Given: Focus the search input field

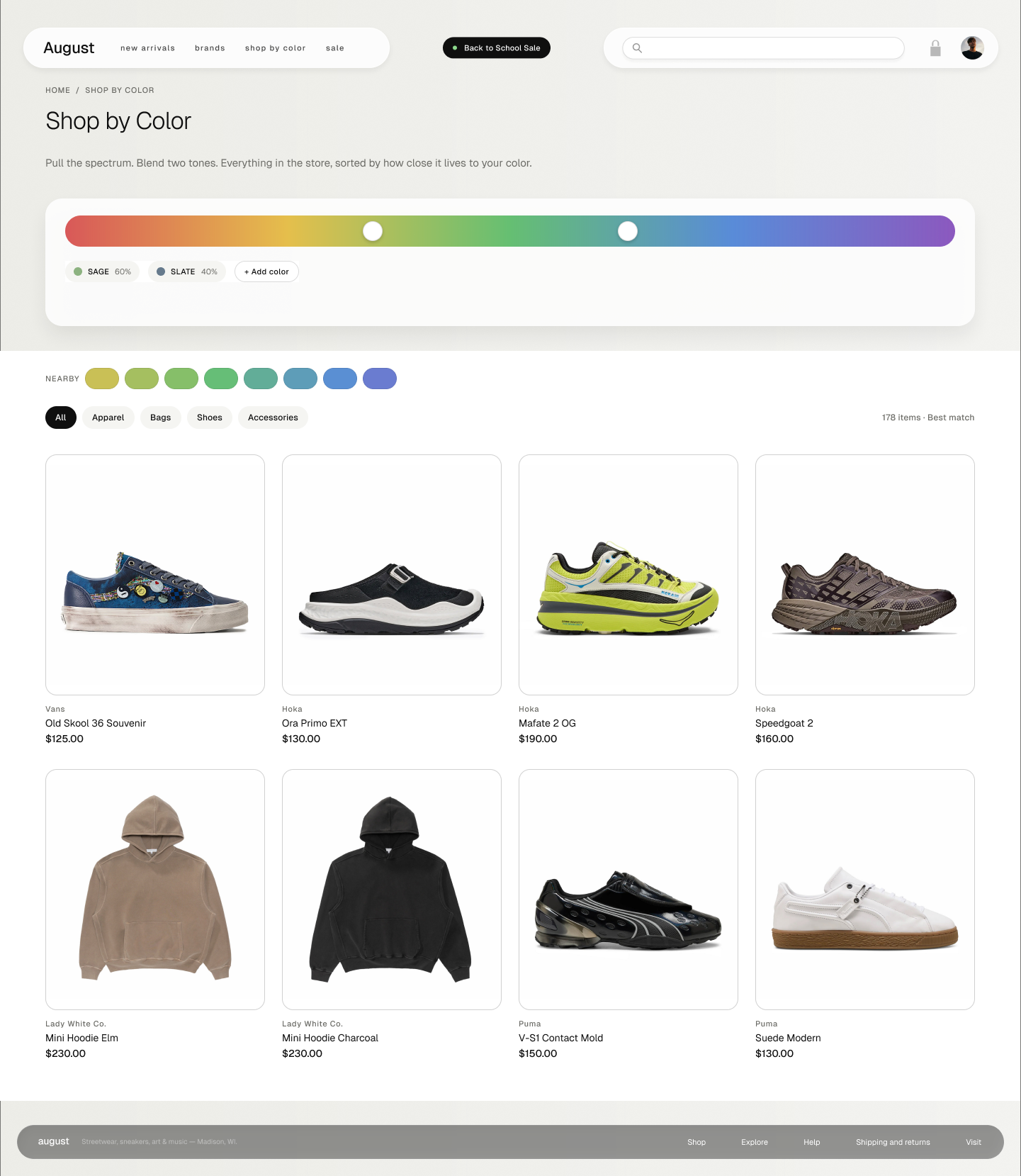Looking at the screenshot, I should pyautogui.click(x=763, y=48).
